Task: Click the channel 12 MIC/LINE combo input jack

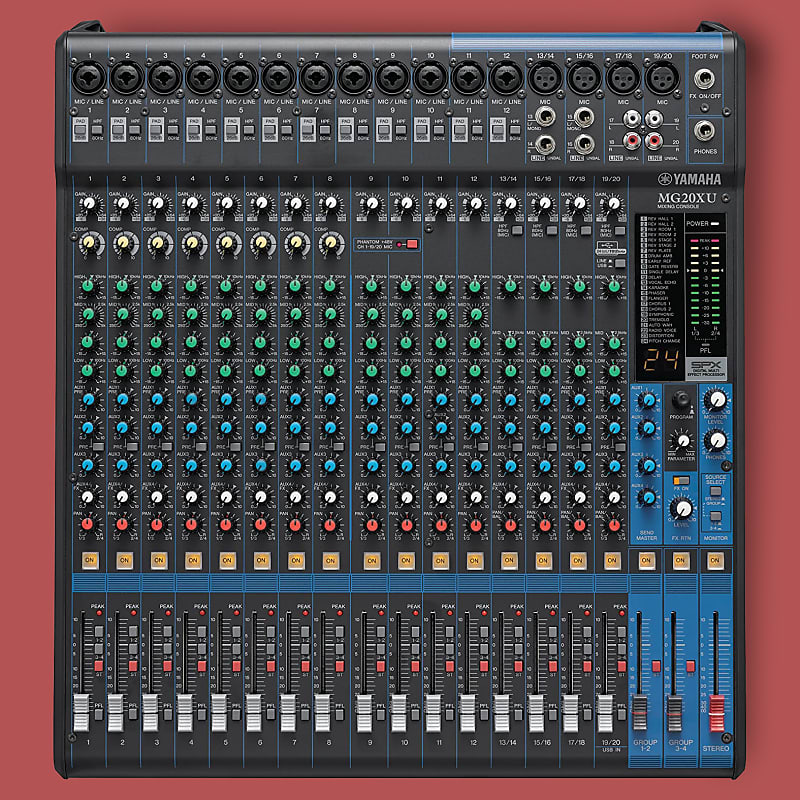Action: [x=506, y=78]
